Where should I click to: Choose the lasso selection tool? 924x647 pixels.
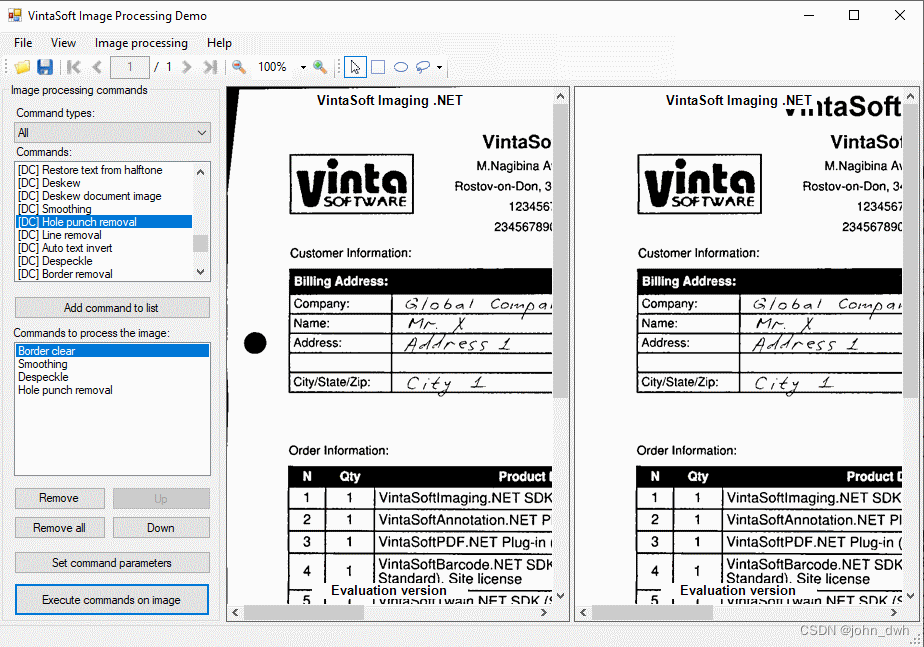tap(422, 67)
